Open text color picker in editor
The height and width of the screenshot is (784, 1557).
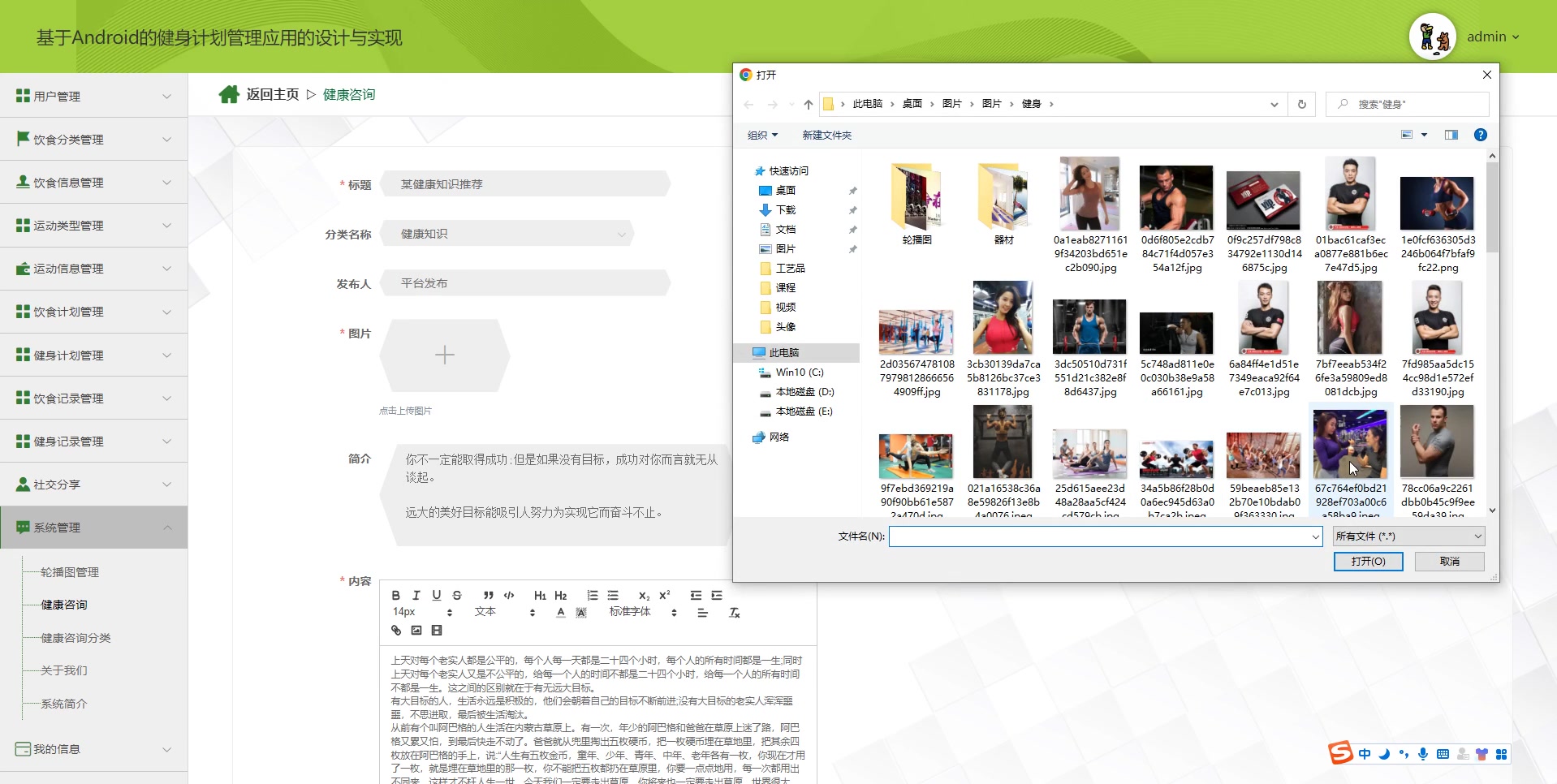(x=561, y=613)
